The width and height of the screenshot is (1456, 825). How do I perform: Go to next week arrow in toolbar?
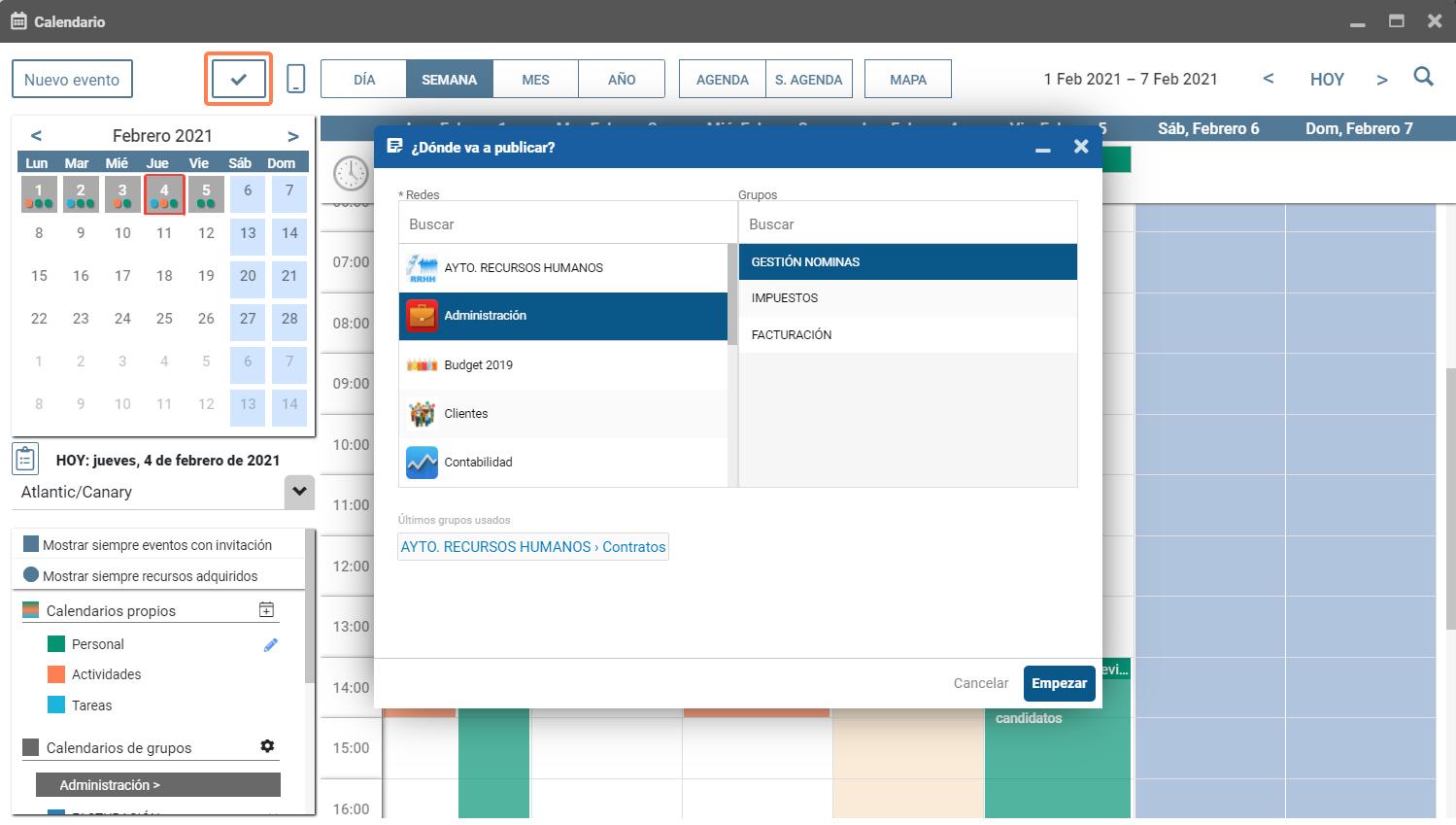(1381, 80)
